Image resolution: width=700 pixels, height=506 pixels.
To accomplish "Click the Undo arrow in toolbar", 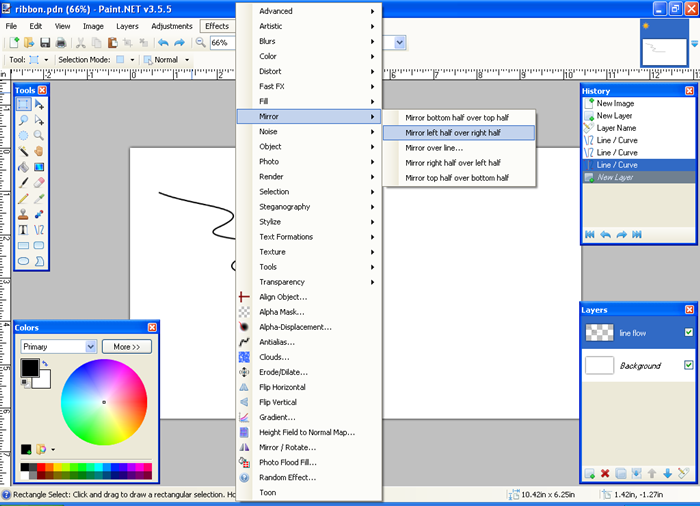I will (163, 42).
